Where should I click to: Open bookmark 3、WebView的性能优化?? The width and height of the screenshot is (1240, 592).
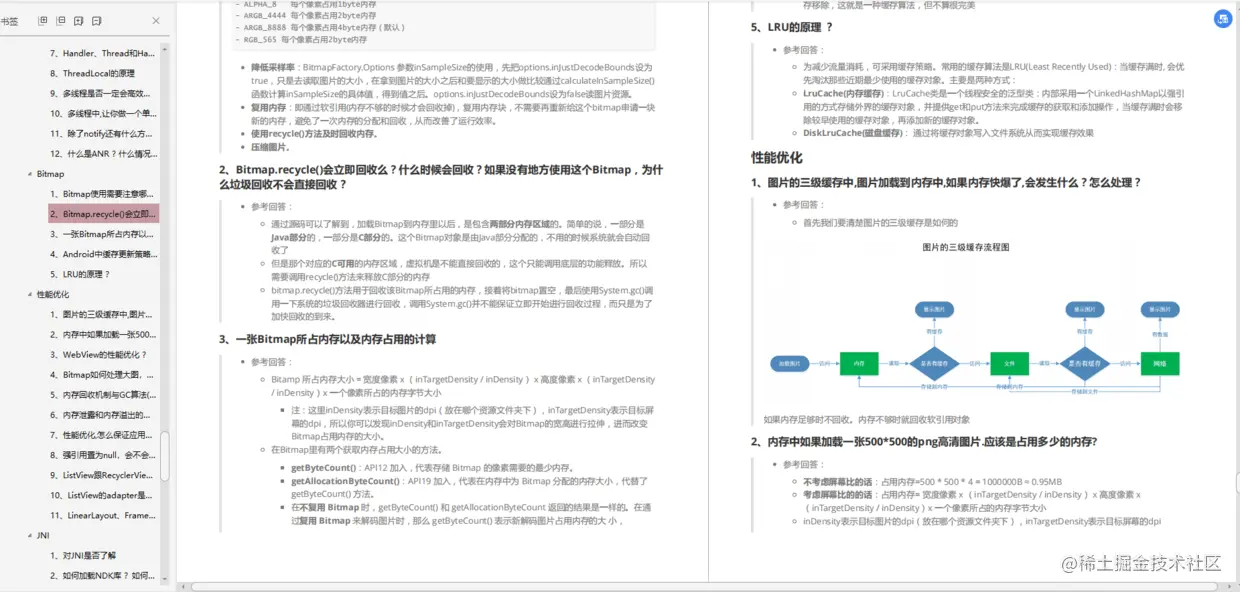pyautogui.click(x=98, y=354)
